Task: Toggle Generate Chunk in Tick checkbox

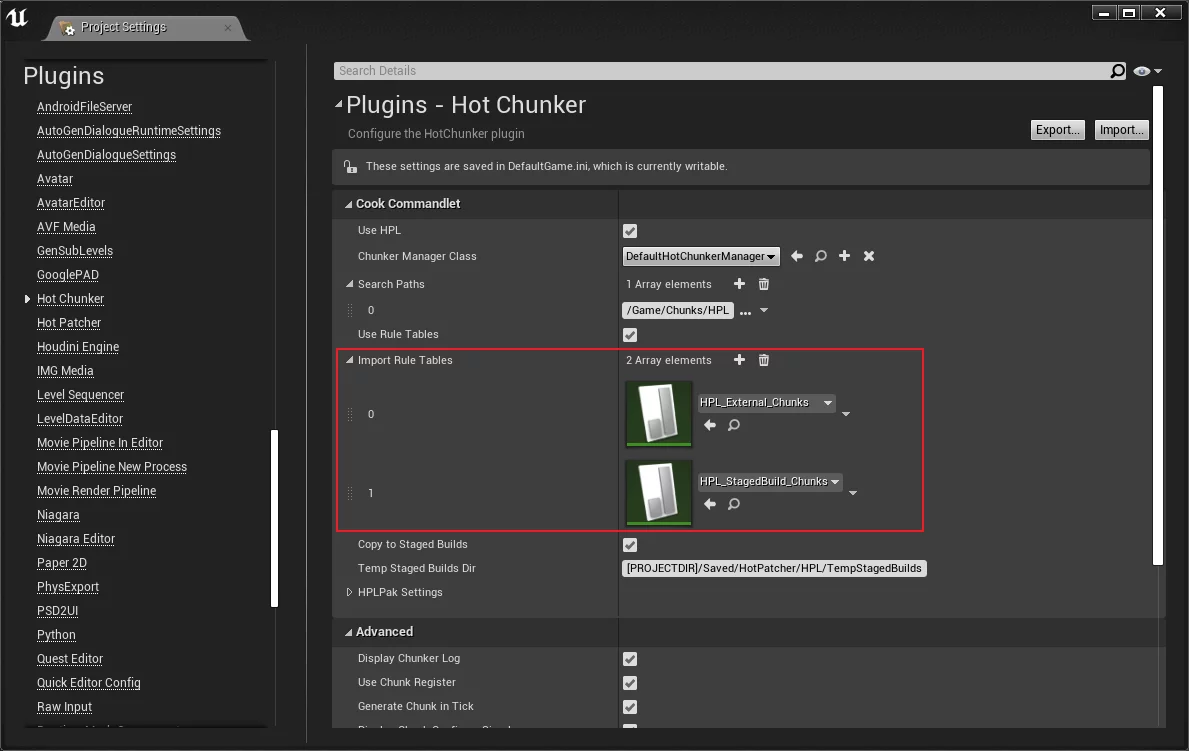Action: (x=630, y=707)
